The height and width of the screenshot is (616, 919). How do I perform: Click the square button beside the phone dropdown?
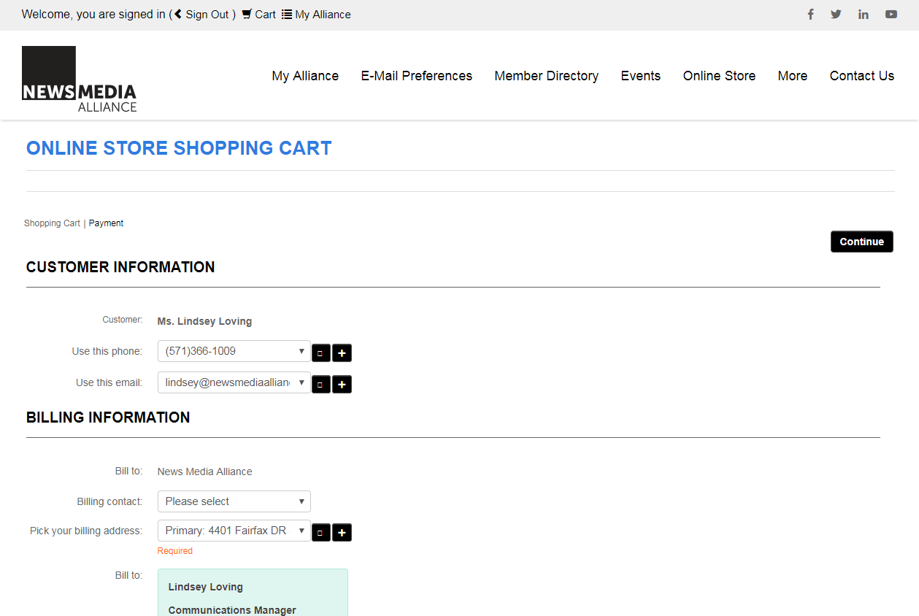(x=321, y=353)
